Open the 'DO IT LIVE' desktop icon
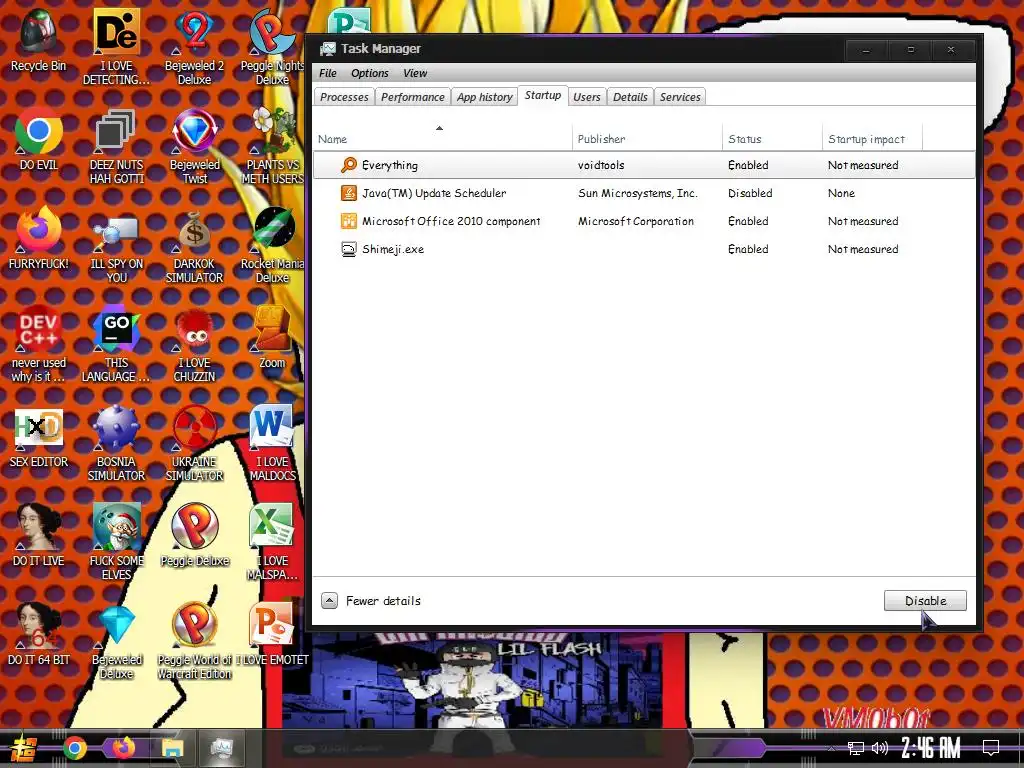This screenshot has width=1024, height=768. [39, 536]
